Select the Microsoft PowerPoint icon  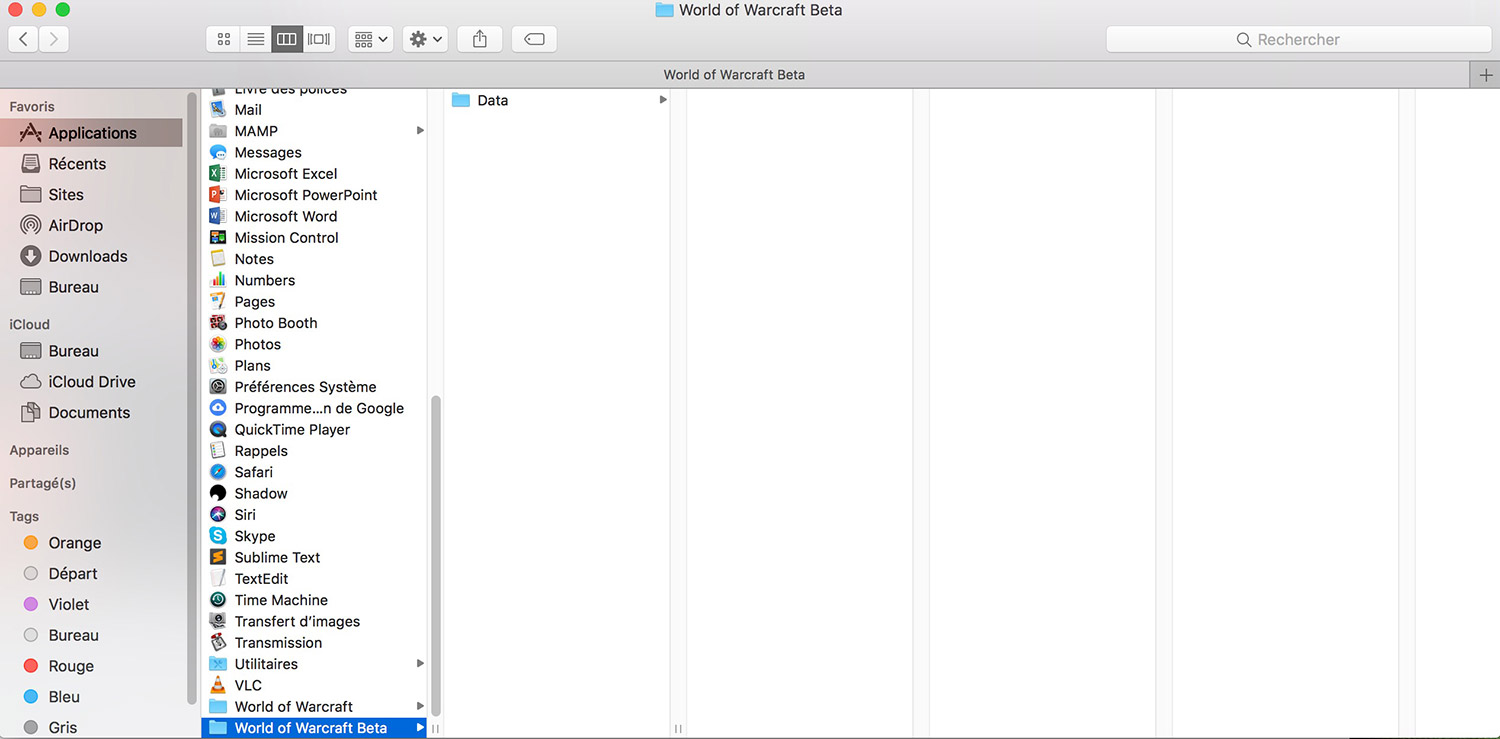point(218,195)
